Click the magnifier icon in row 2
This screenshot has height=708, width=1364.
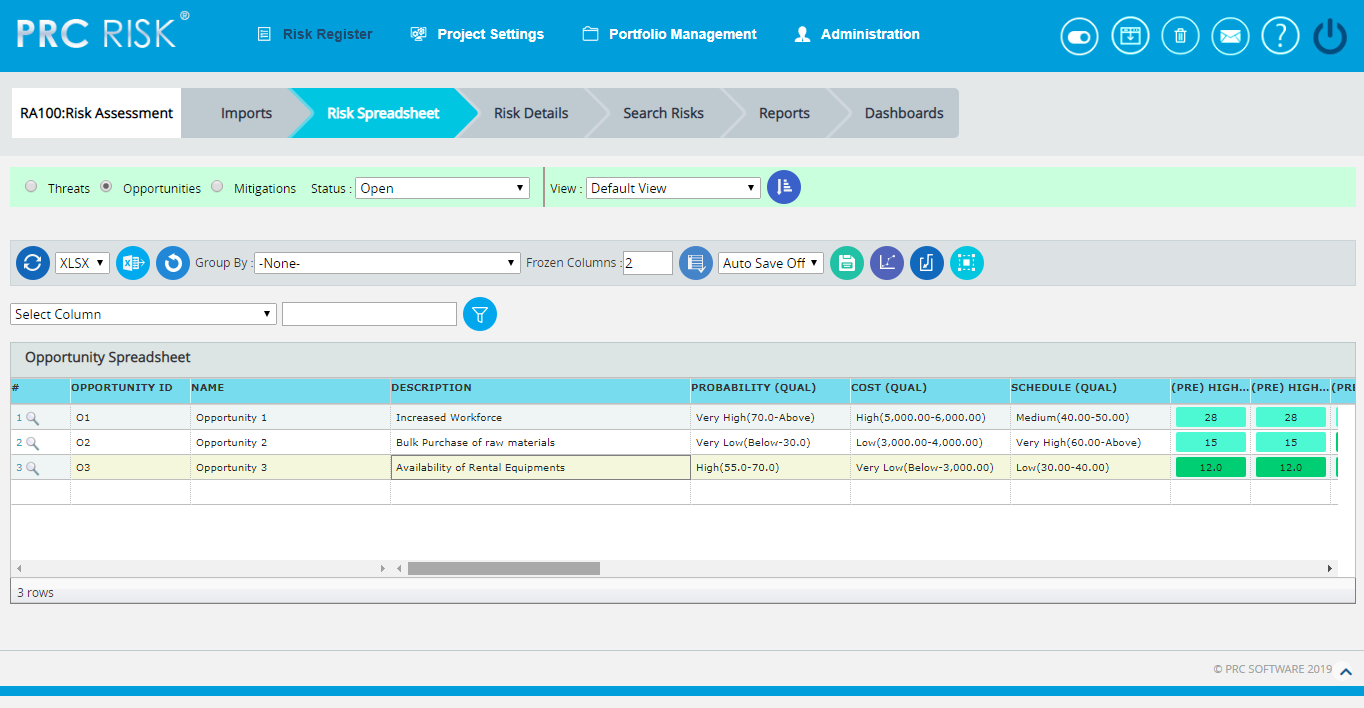33,443
